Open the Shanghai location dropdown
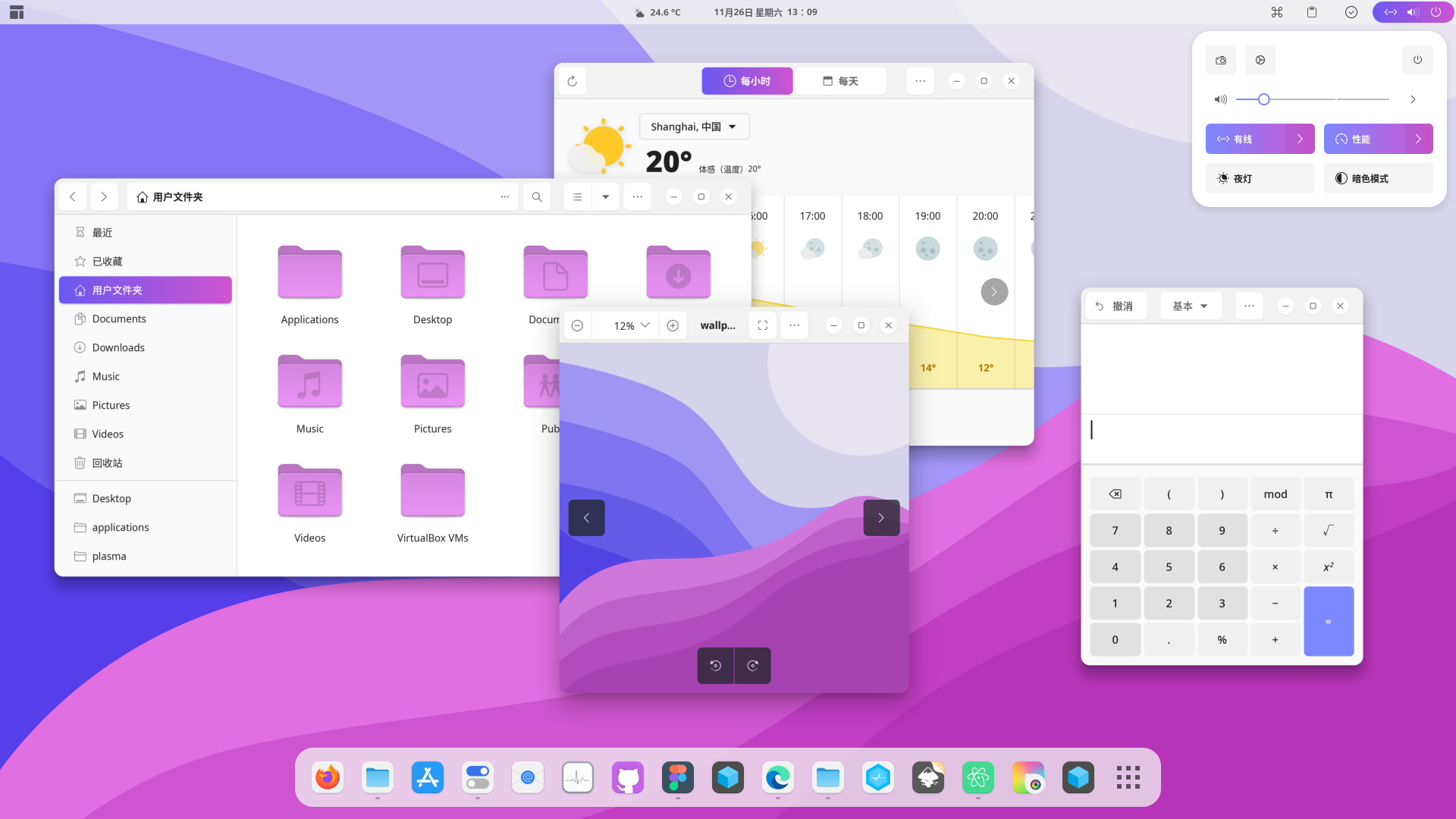The image size is (1456, 819). point(694,127)
